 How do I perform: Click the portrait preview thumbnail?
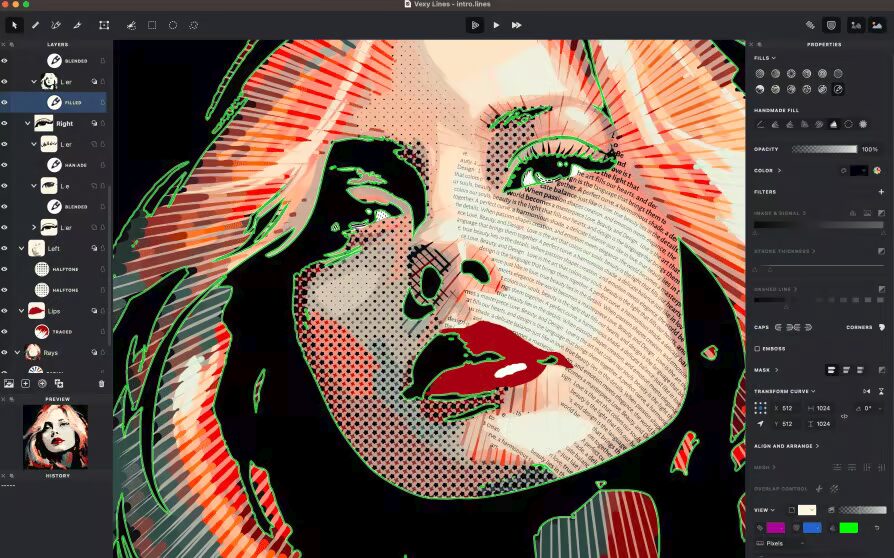coord(55,437)
